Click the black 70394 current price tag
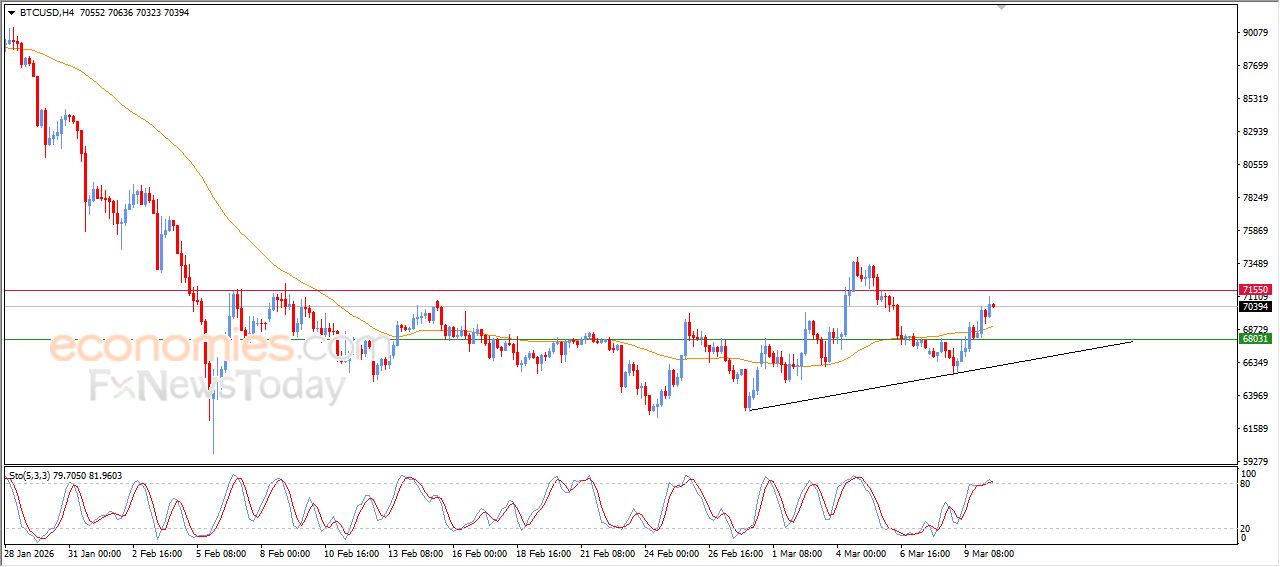The image size is (1280, 567). pos(1255,307)
